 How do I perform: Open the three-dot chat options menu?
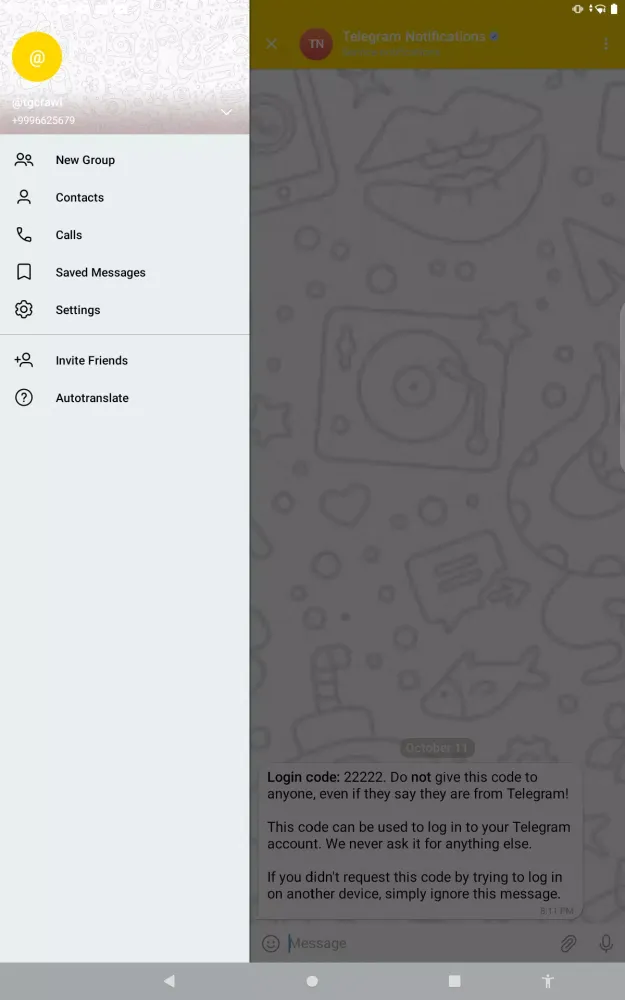605,44
